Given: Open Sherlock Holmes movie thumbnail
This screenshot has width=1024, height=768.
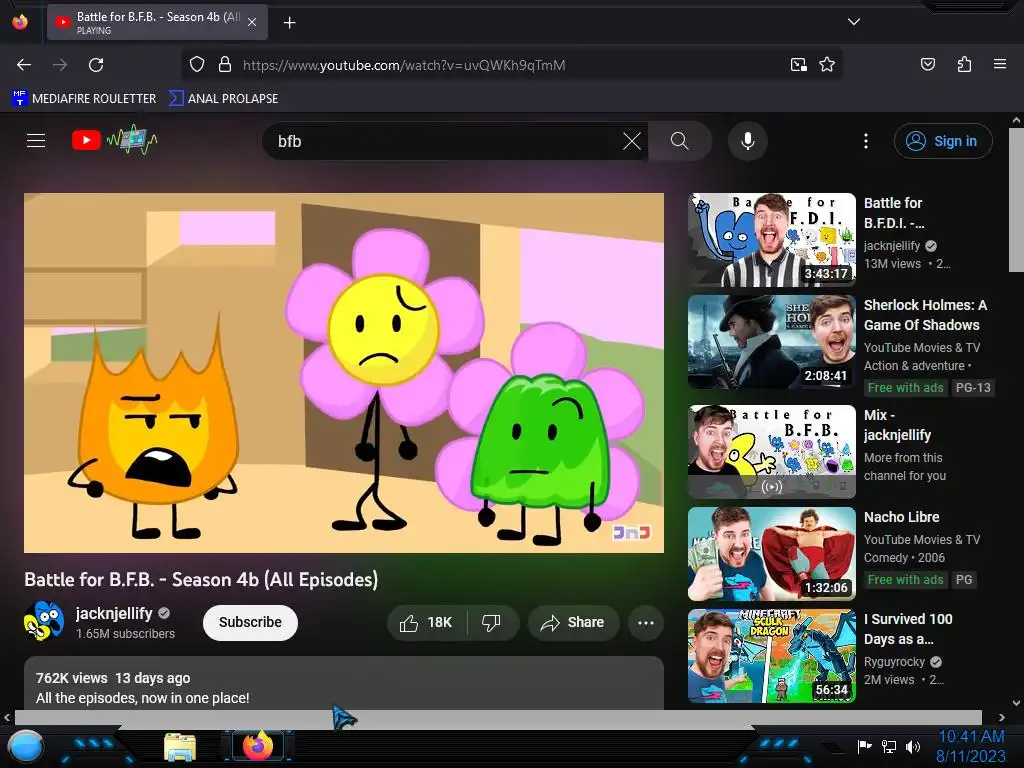Looking at the screenshot, I should [x=772, y=342].
